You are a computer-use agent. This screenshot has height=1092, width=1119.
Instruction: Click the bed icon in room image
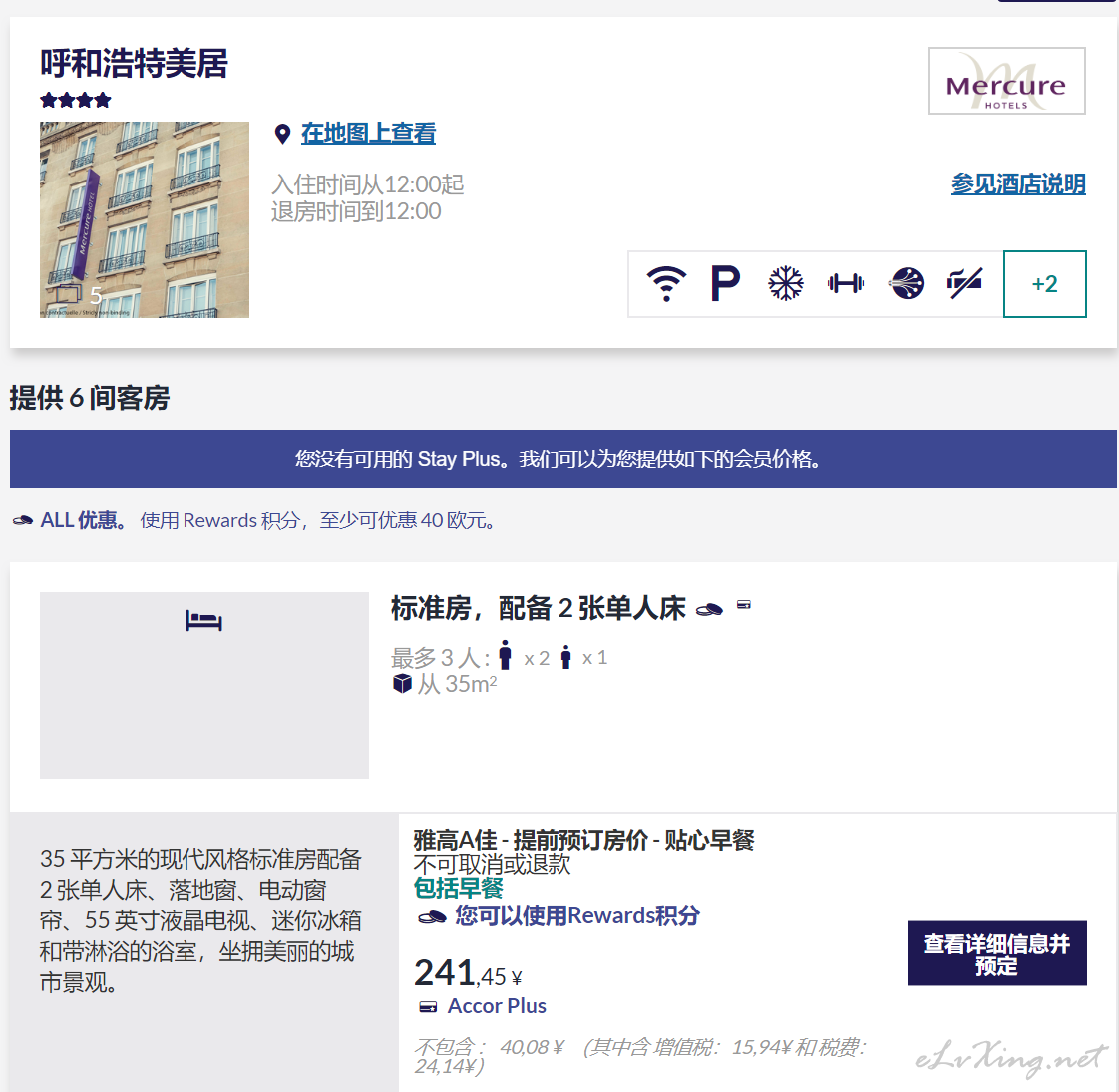pyautogui.click(x=204, y=621)
